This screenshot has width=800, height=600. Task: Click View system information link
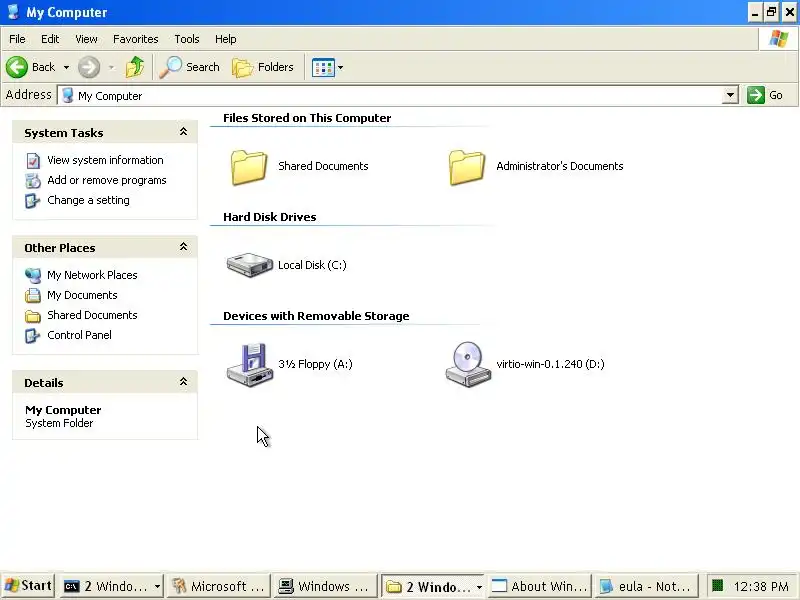106,160
